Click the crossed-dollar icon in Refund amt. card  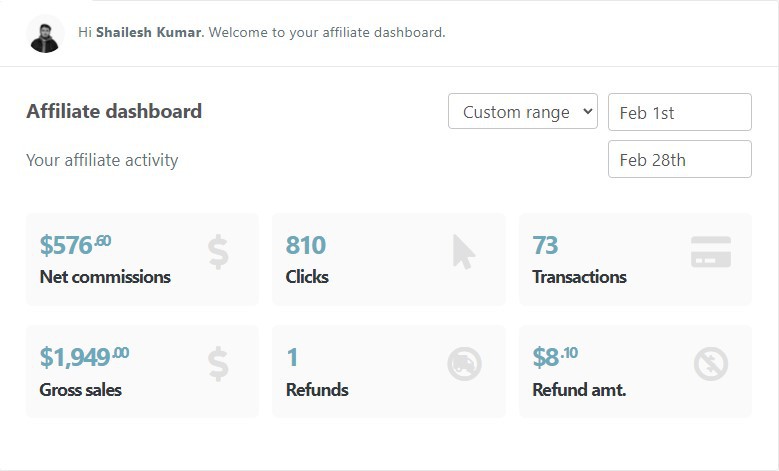click(710, 364)
